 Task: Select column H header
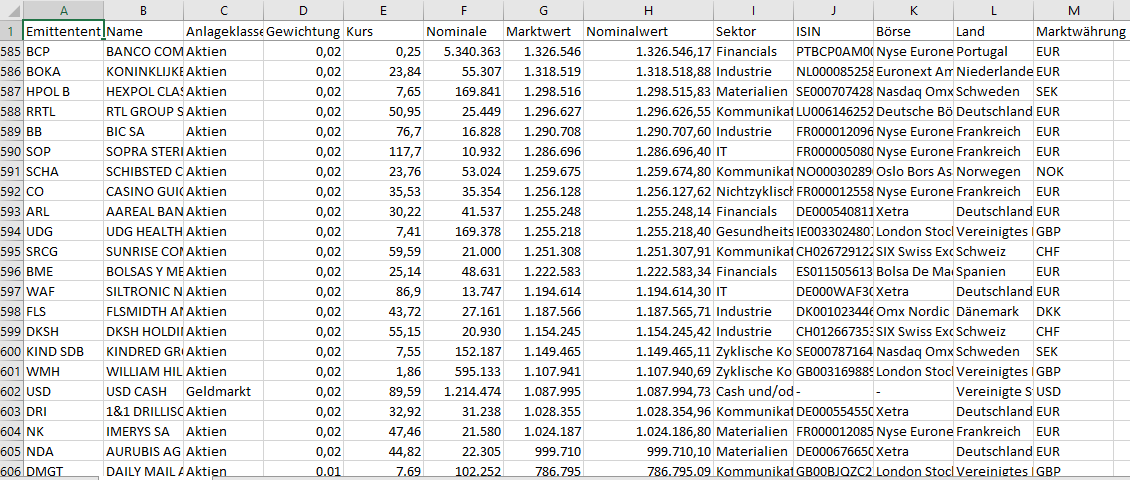[x=649, y=11]
